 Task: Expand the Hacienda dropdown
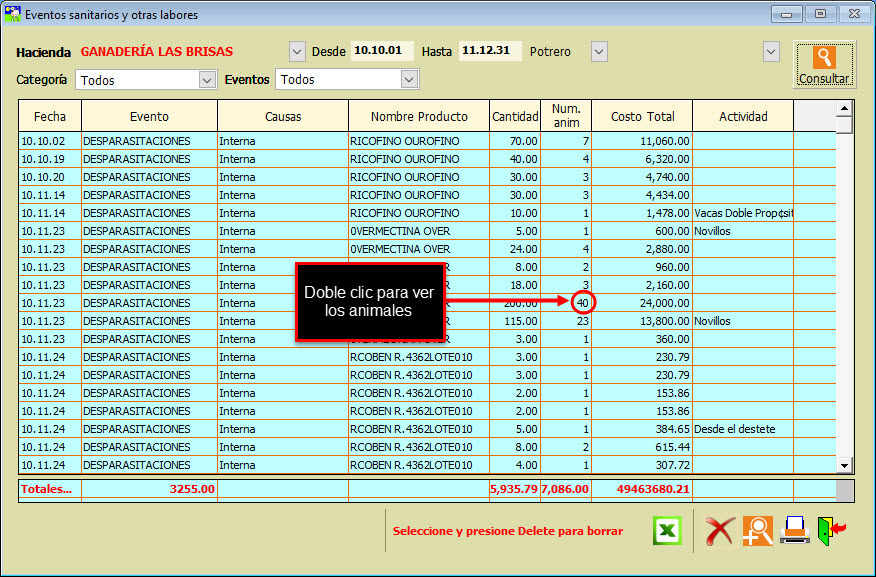click(x=297, y=51)
